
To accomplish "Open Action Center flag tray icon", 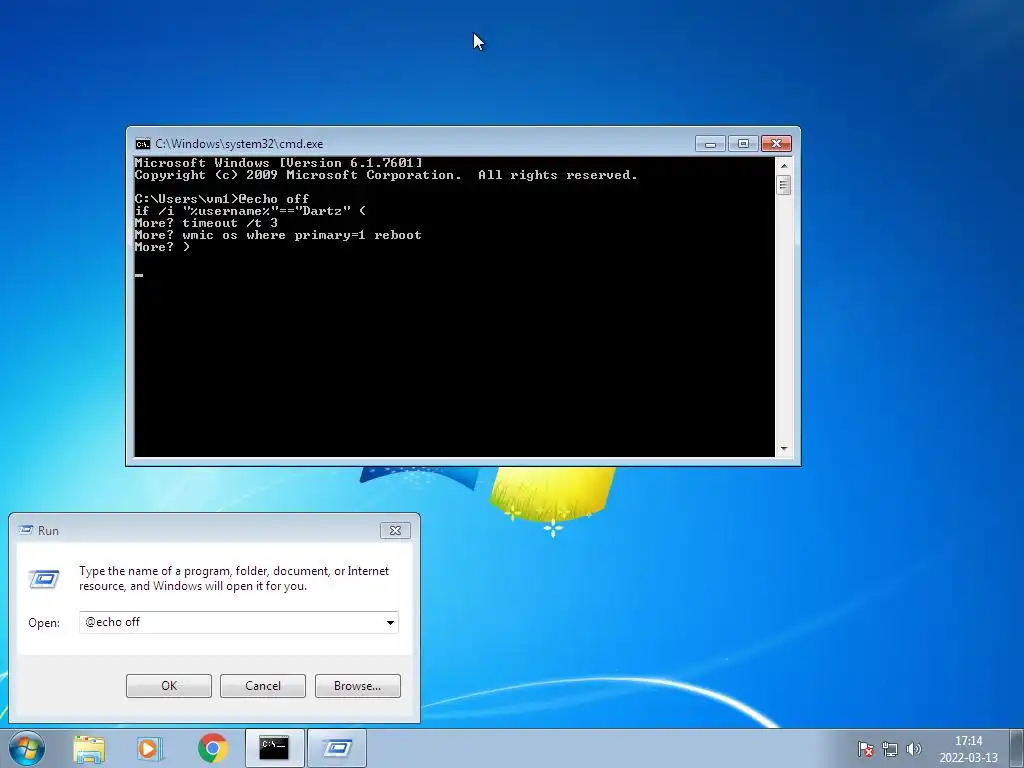I will pyautogui.click(x=866, y=749).
